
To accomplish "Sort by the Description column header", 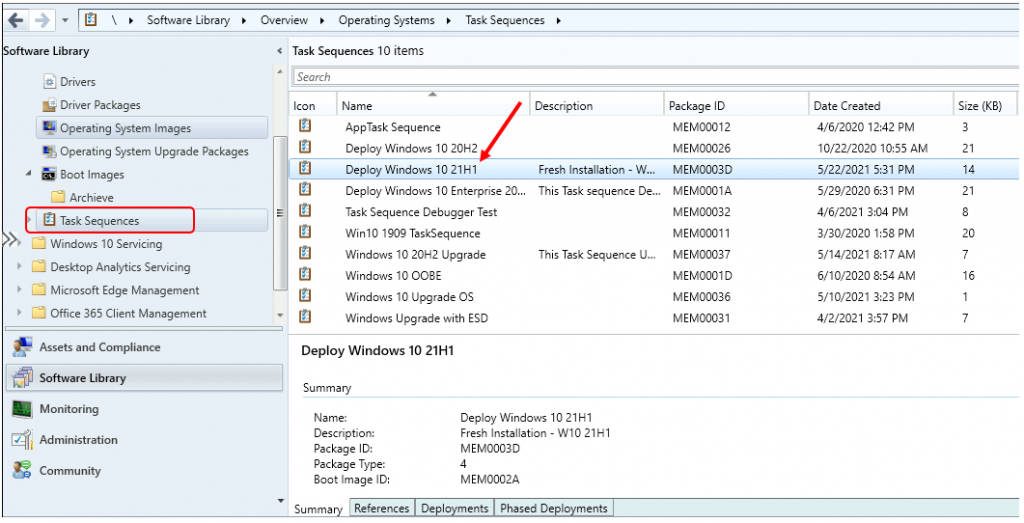I will pos(597,105).
